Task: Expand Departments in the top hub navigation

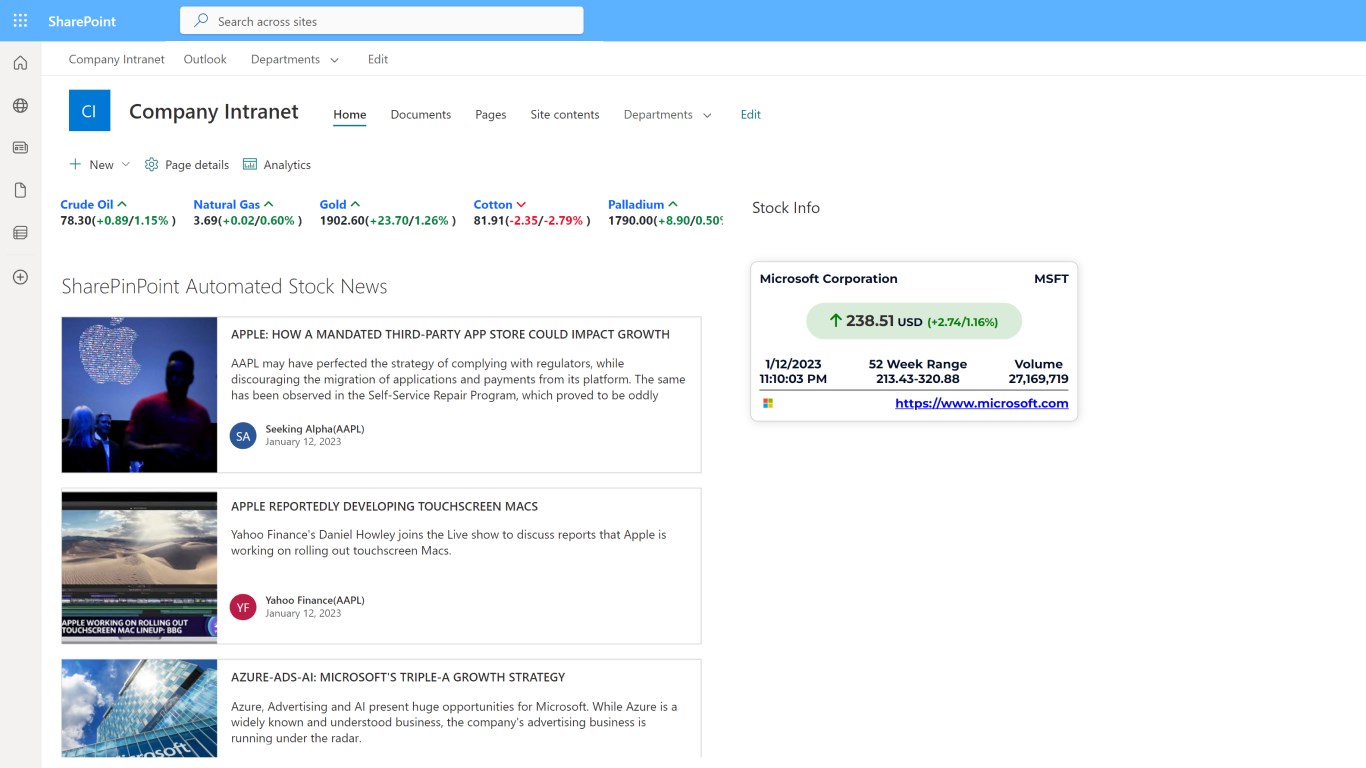Action: tap(334, 60)
